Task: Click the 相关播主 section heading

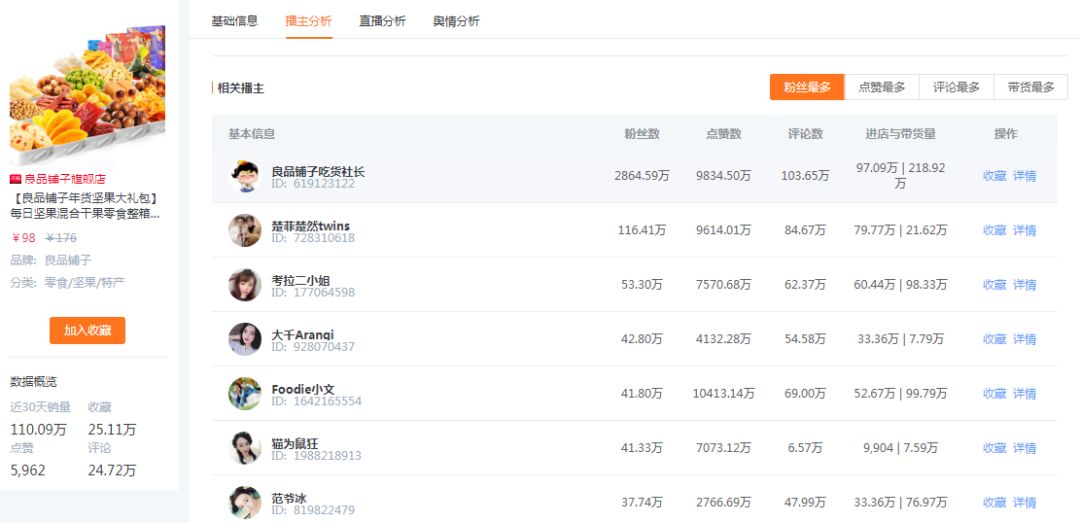Action: (240, 88)
